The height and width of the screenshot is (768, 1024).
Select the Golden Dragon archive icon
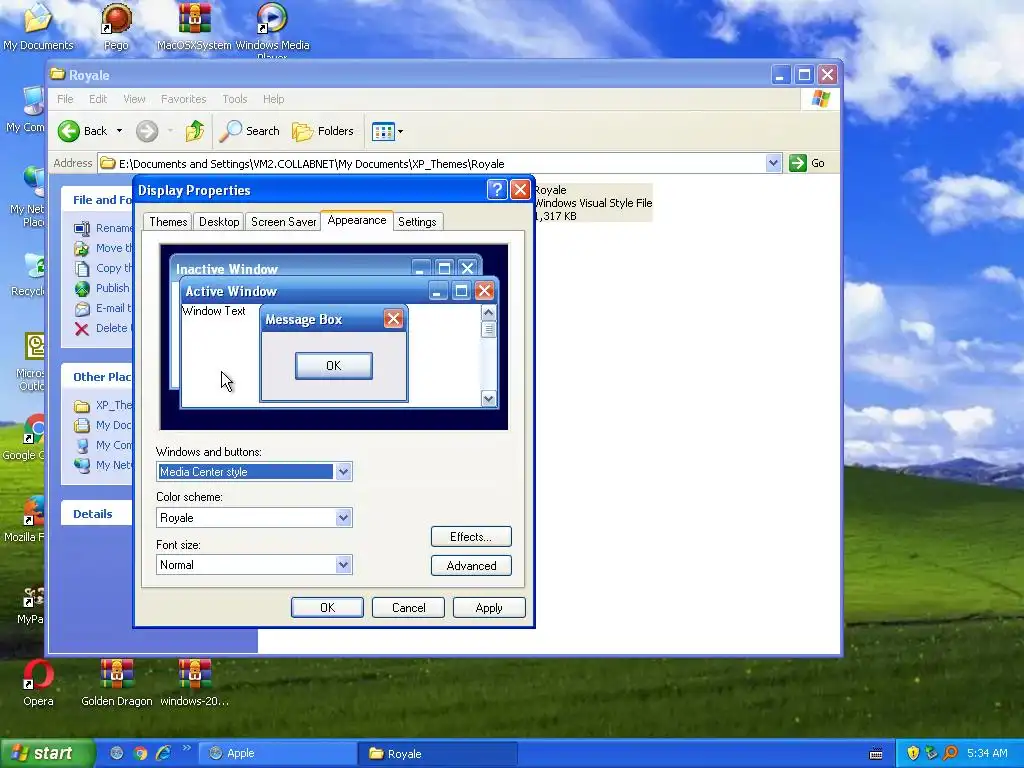click(x=116, y=683)
